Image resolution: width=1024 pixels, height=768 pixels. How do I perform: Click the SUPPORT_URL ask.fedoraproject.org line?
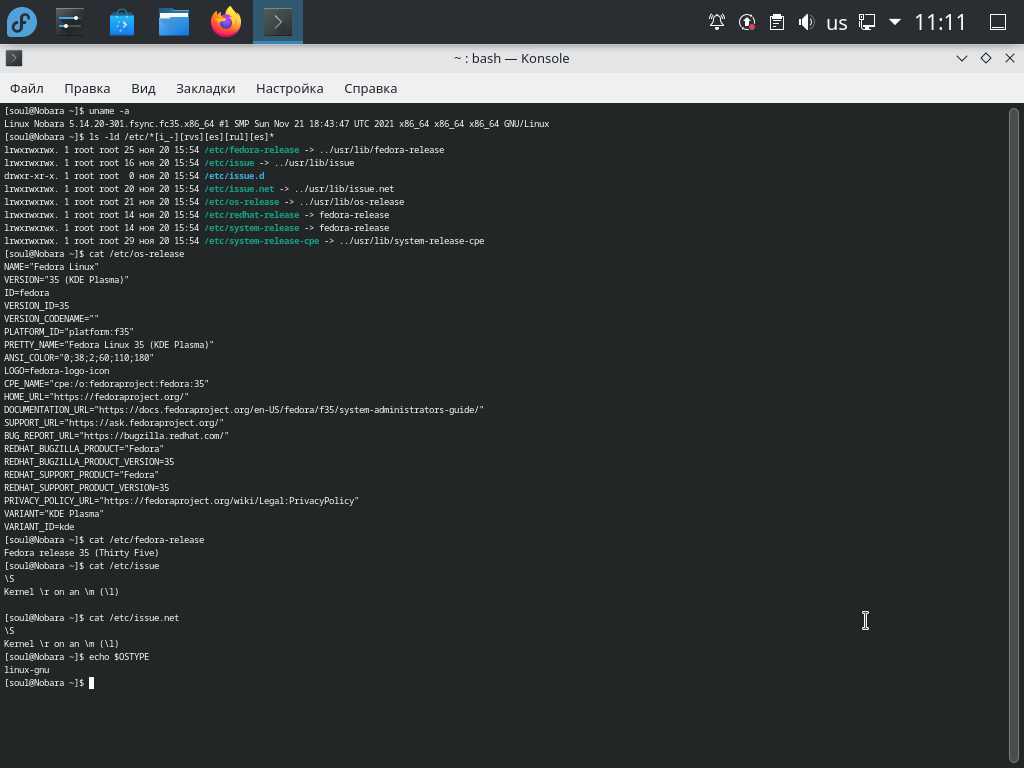point(114,423)
